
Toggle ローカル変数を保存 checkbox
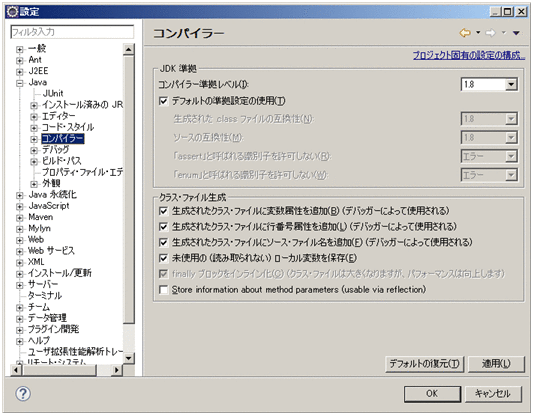(163, 258)
